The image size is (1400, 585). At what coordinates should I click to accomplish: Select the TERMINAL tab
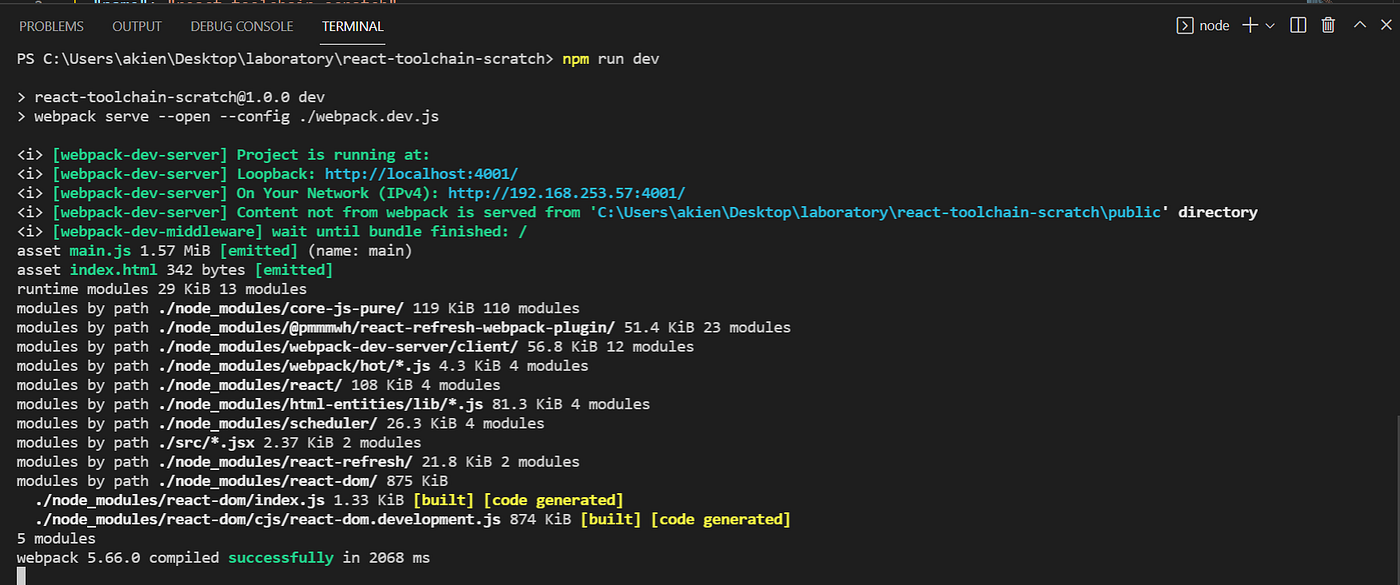(x=353, y=26)
